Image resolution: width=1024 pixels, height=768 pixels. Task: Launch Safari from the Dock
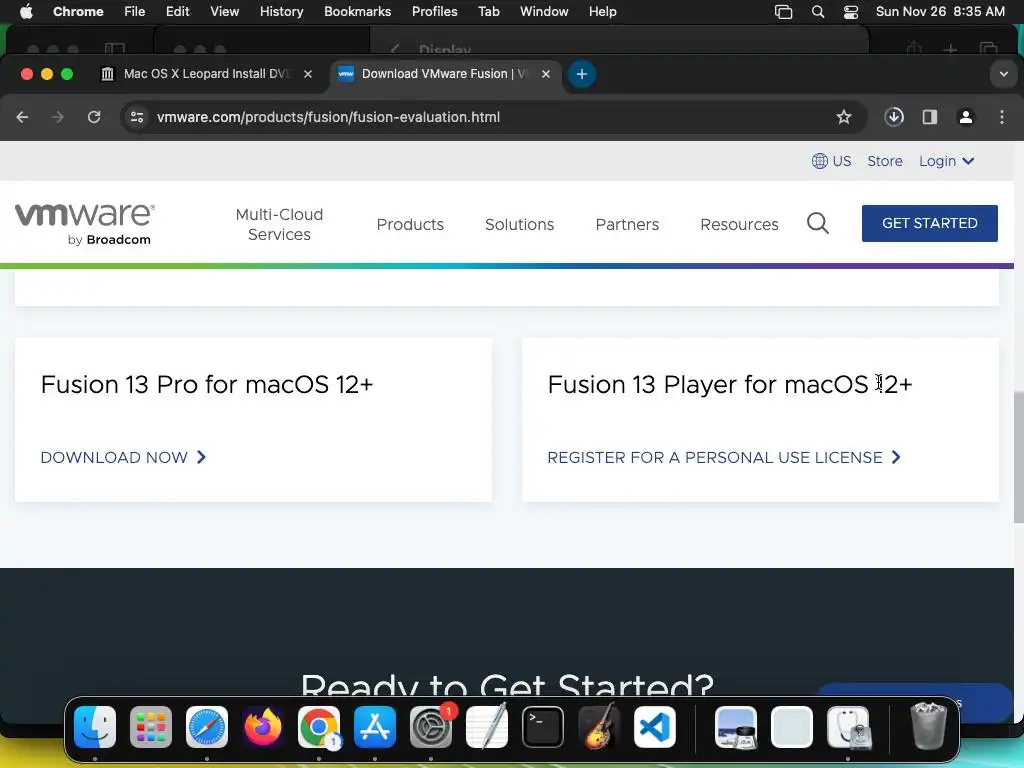pyautogui.click(x=207, y=727)
